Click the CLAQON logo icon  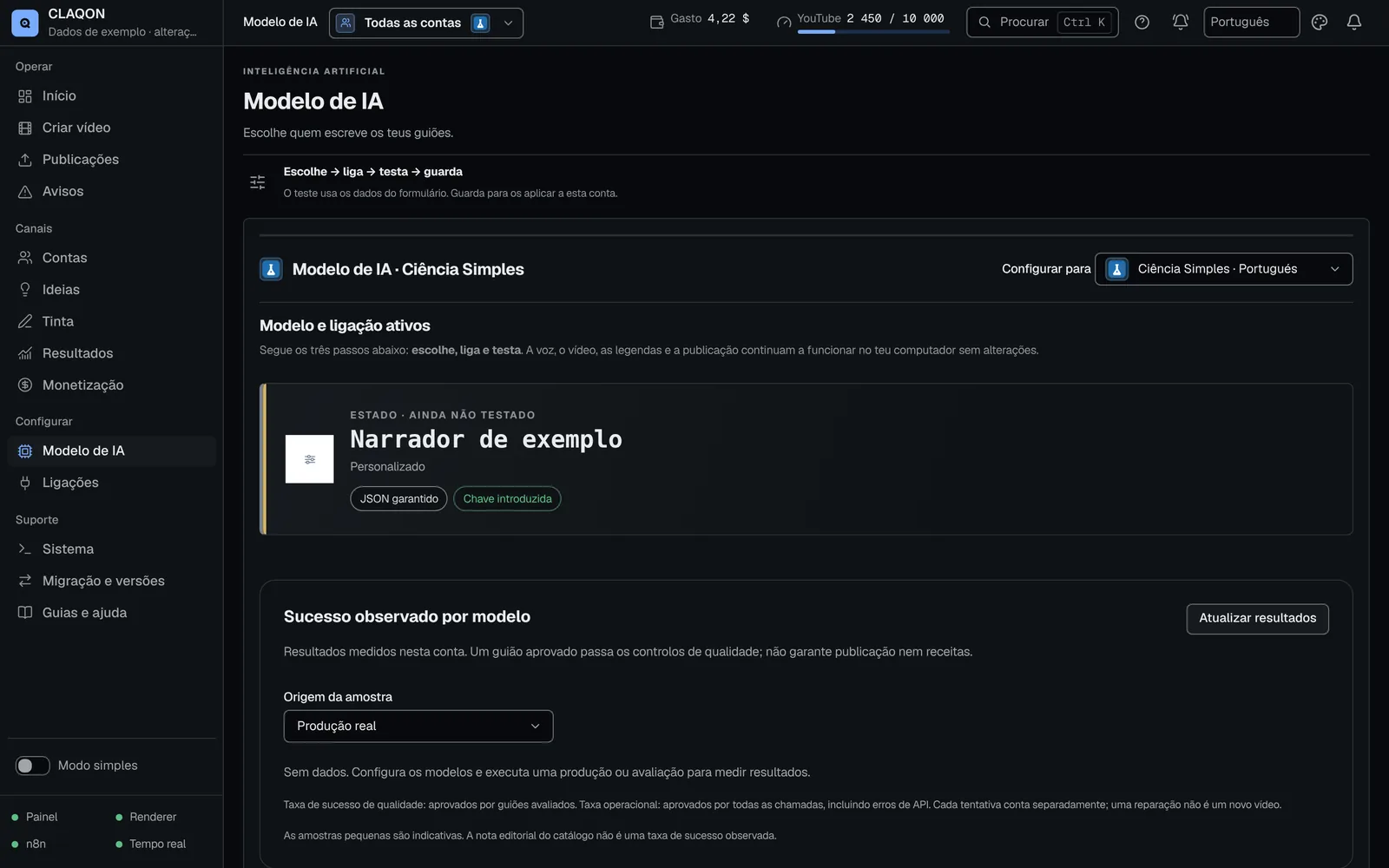point(24,23)
